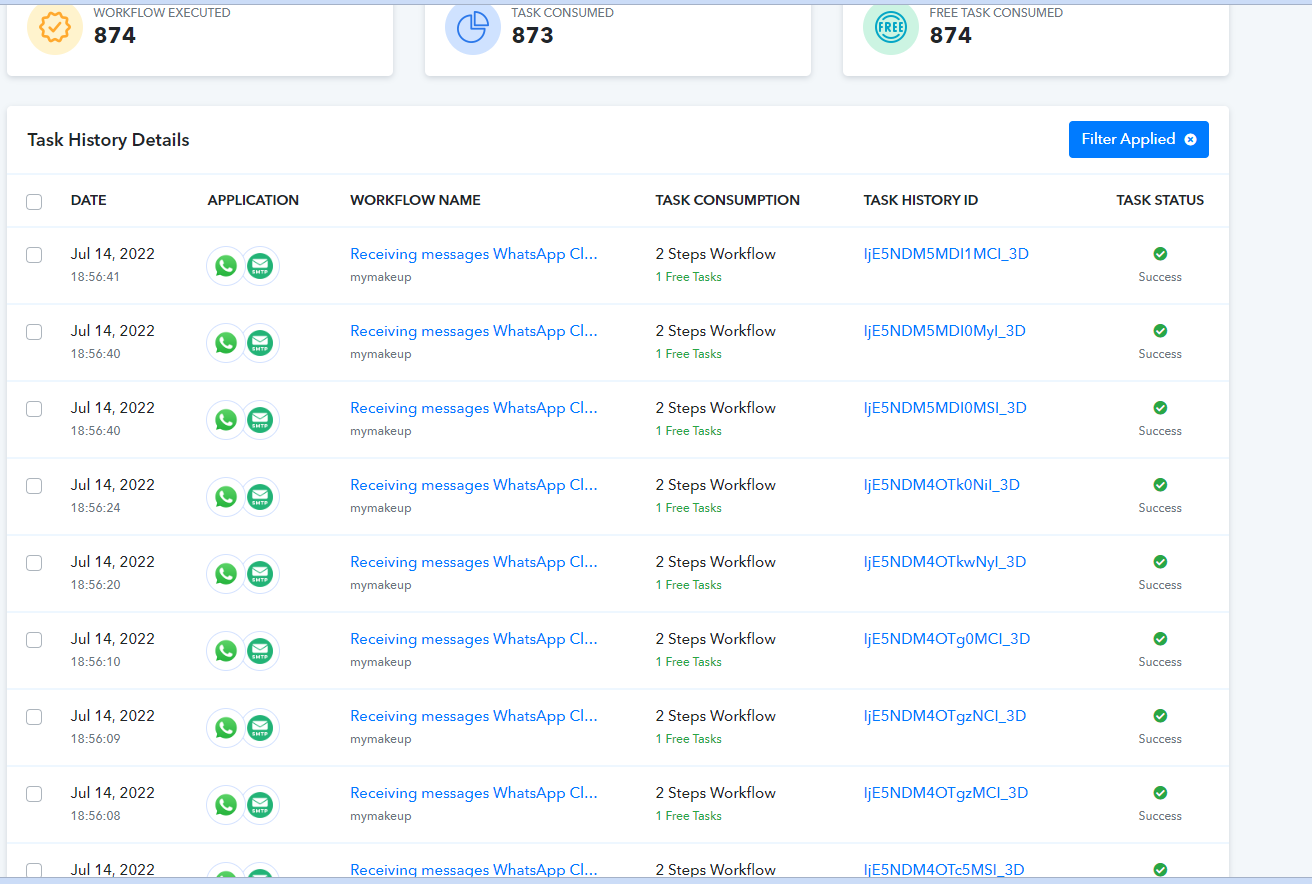Open the workflow name link in the 18:56:24 row
Image resolution: width=1312 pixels, height=884 pixels.
[474, 485]
